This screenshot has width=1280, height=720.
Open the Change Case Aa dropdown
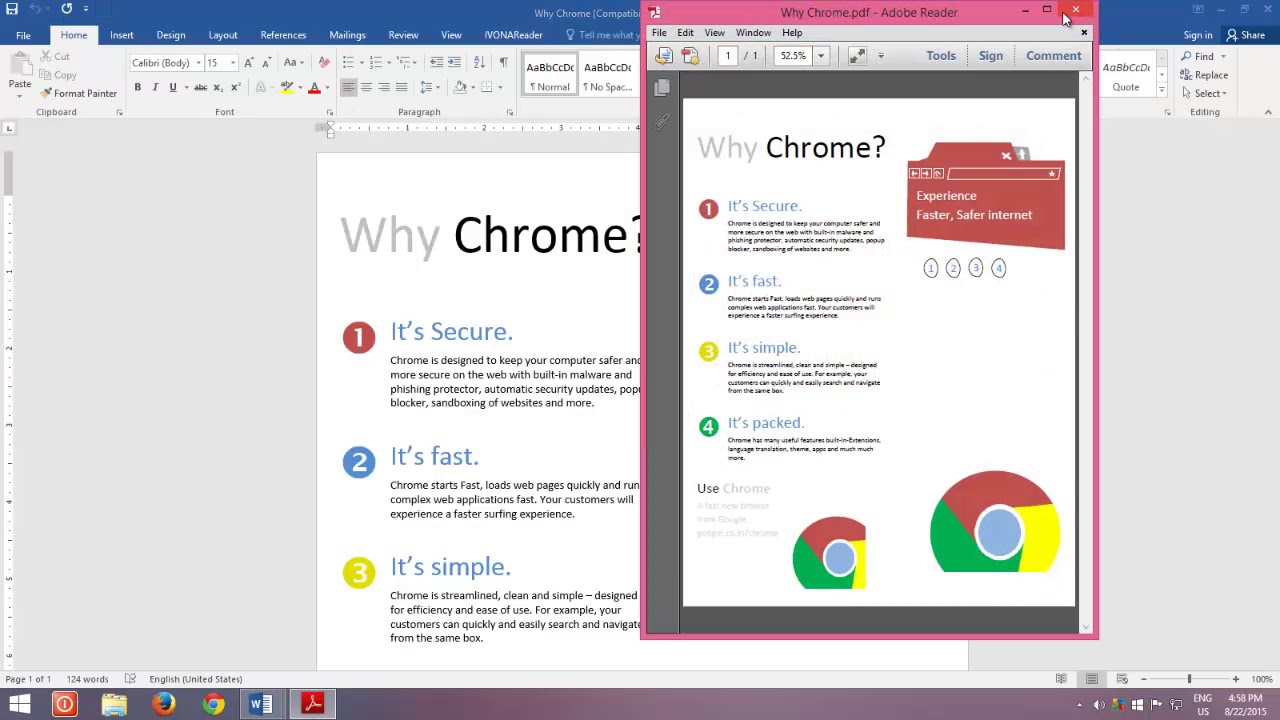[292, 63]
